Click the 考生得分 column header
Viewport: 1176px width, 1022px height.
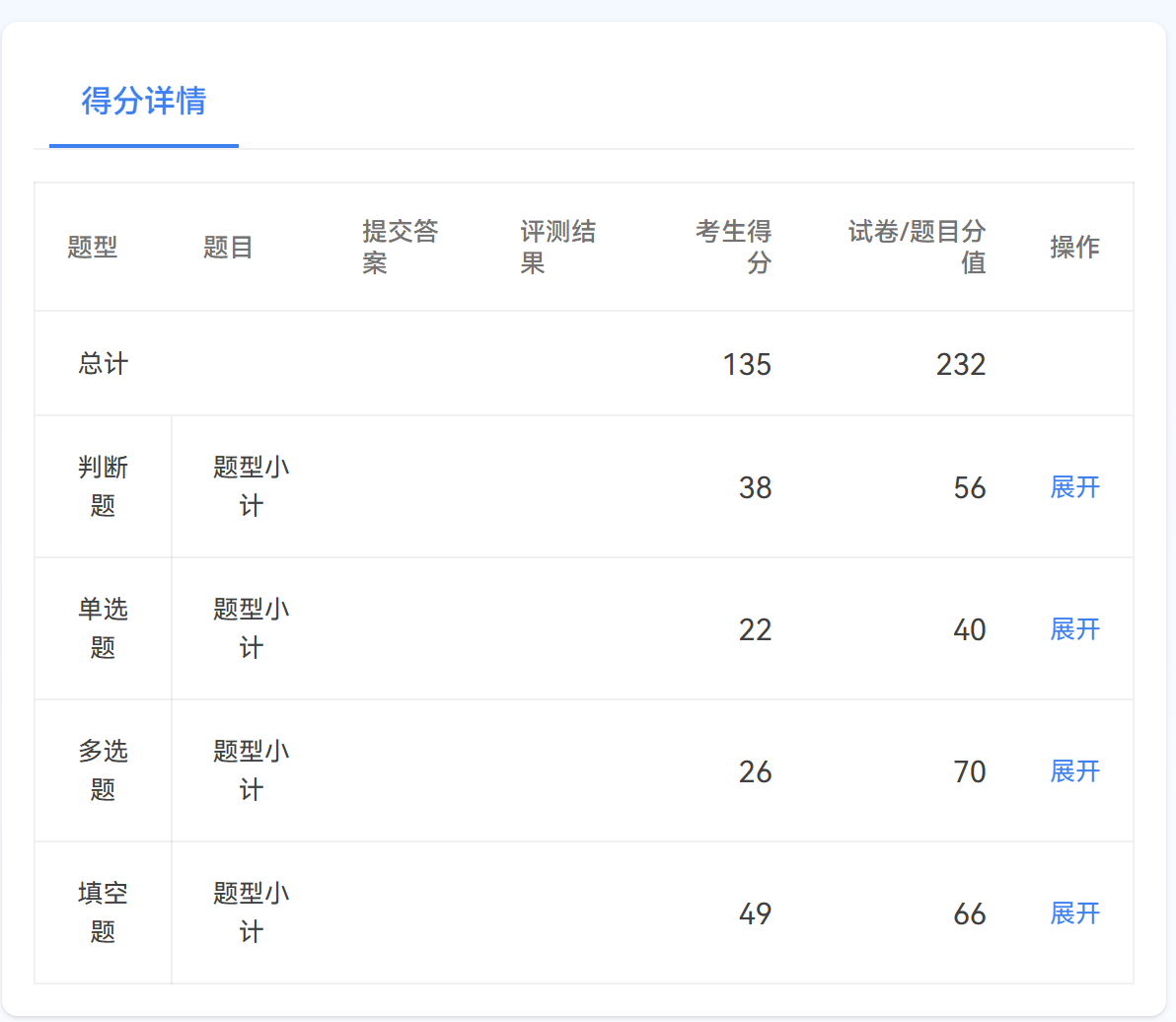point(733,247)
